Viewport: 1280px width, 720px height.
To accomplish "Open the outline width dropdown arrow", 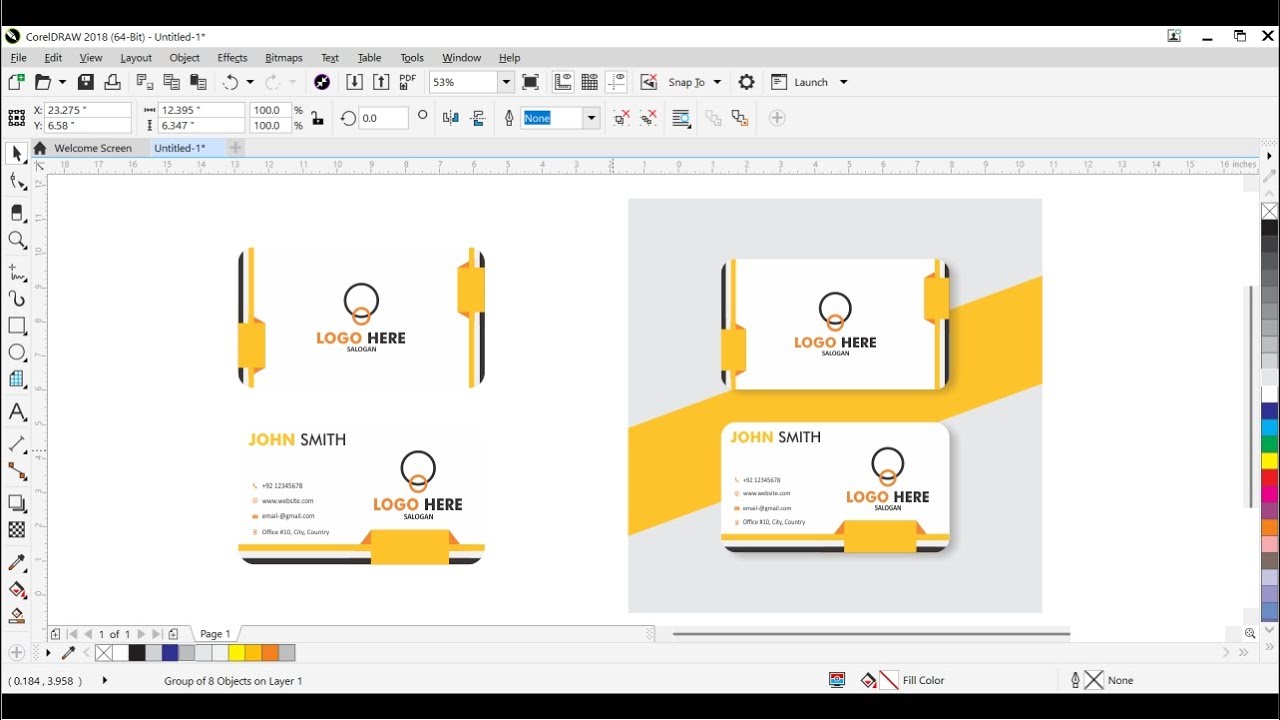I will pos(591,118).
